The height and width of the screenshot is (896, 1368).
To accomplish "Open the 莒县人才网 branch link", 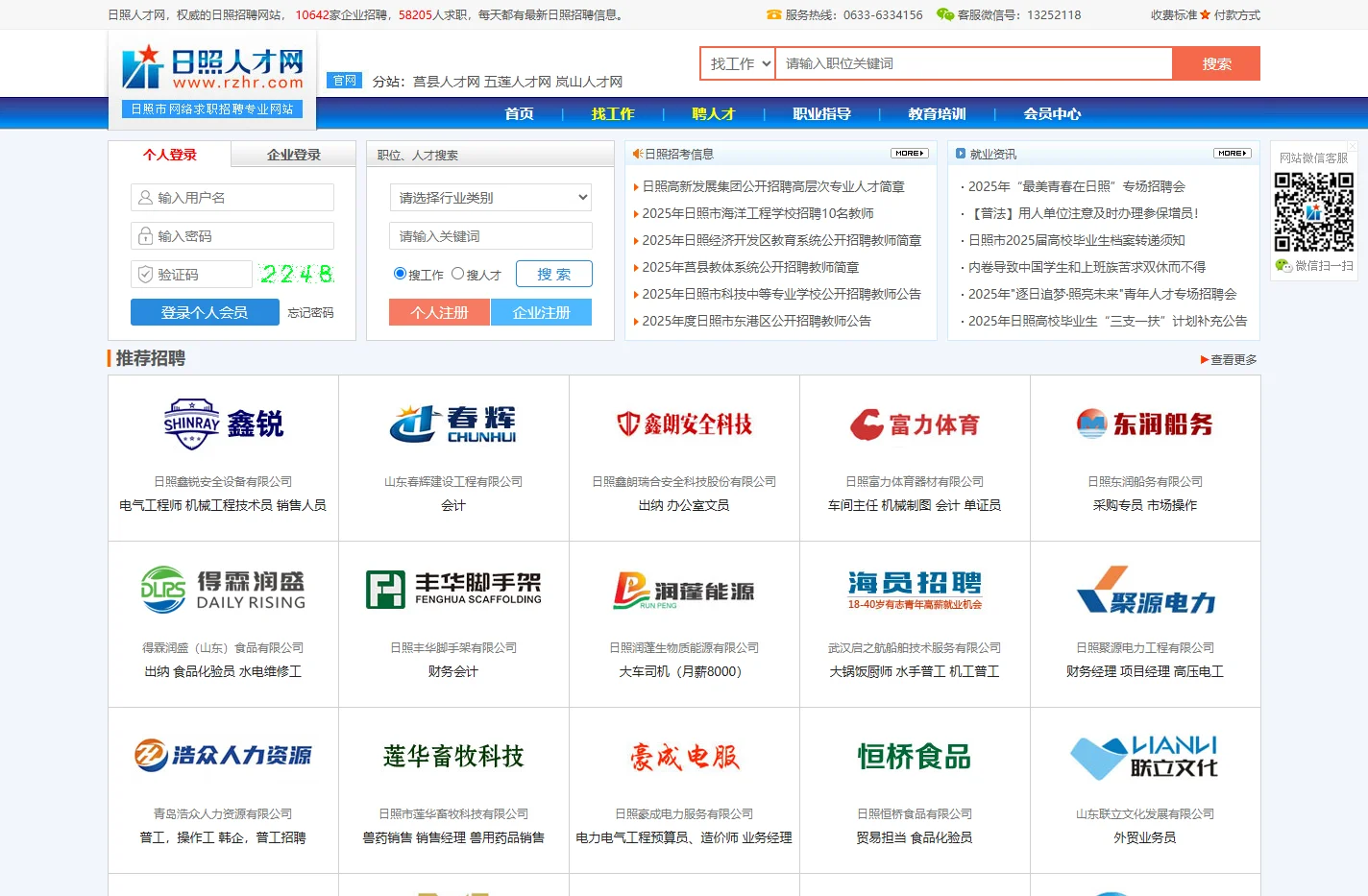I will (447, 82).
